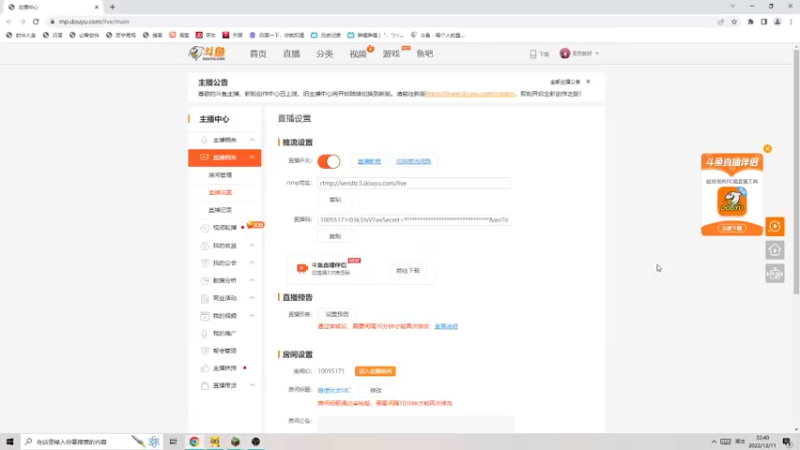Click the stream key input field
Image resolution: width=800 pixels, height=450 pixels.
coord(414,220)
